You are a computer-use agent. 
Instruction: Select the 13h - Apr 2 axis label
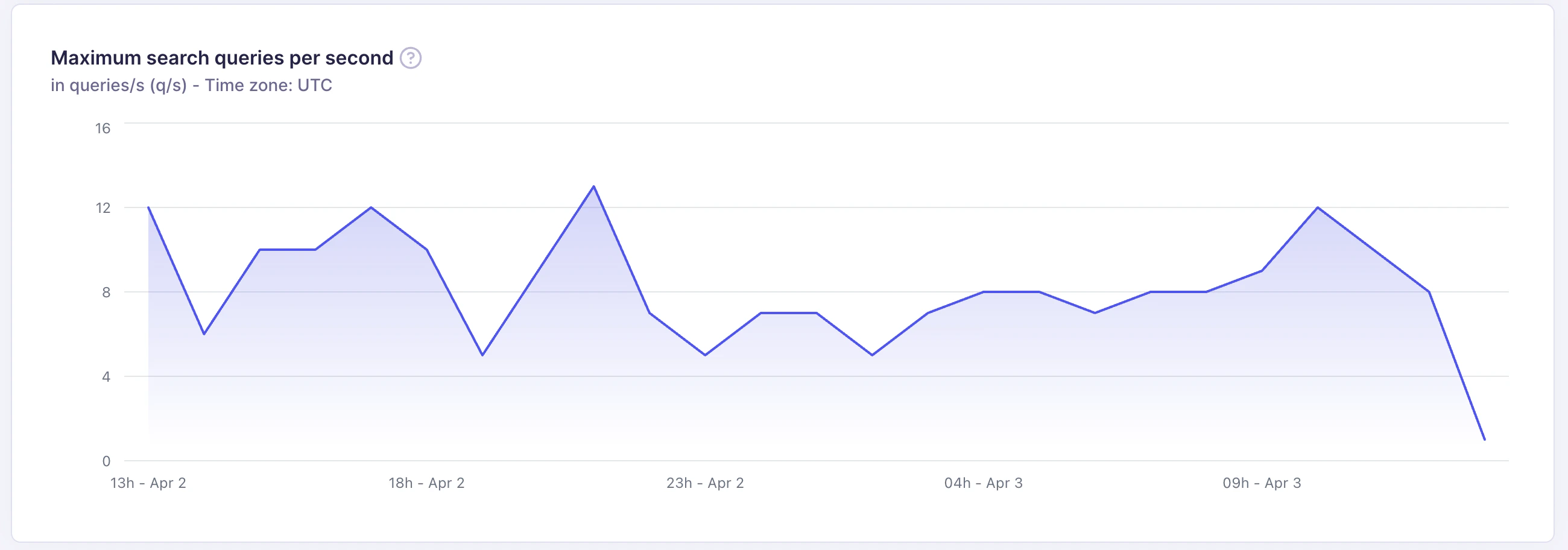(x=148, y=482)
